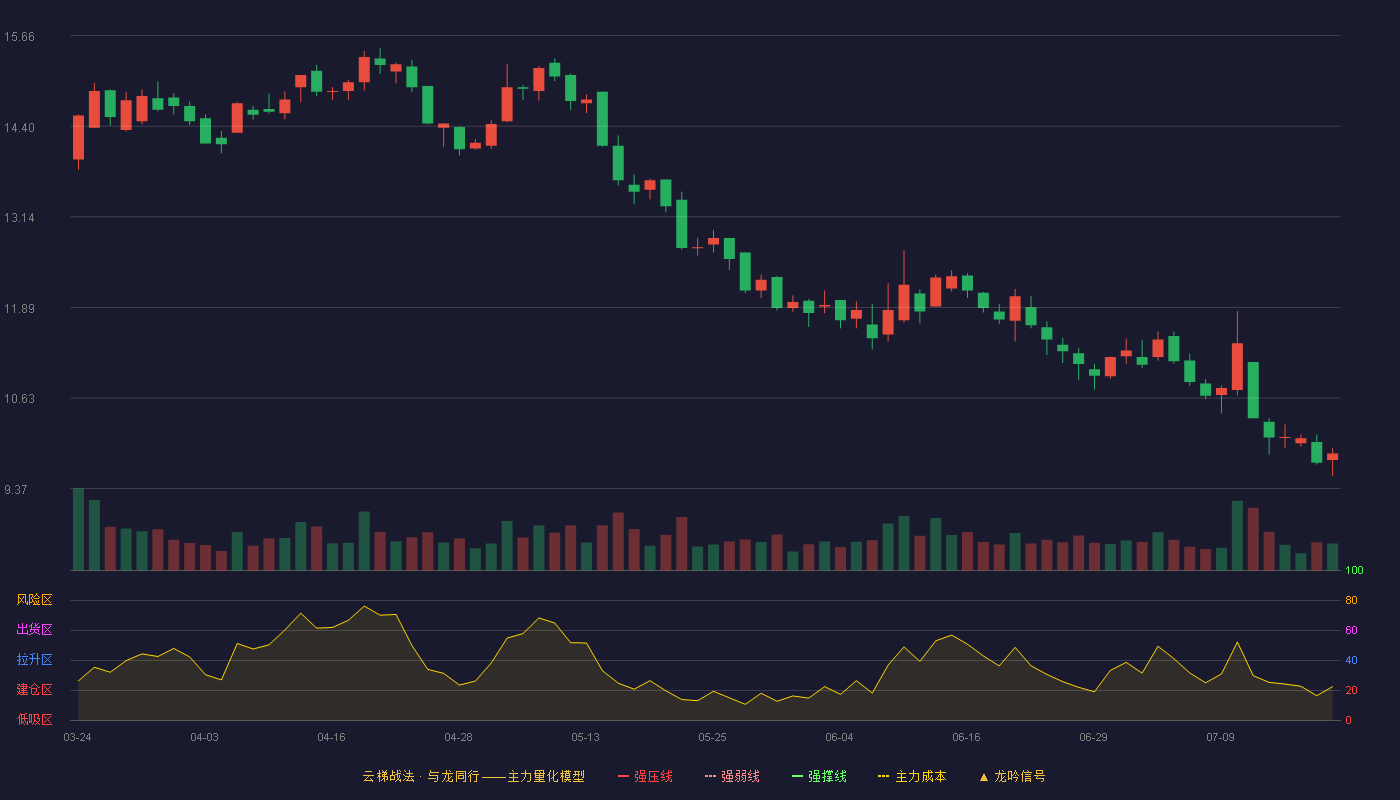Toggle the 强弱线 legend entry
The width and height of the screenshot is (1400, 800).
(x=732, y=776)
